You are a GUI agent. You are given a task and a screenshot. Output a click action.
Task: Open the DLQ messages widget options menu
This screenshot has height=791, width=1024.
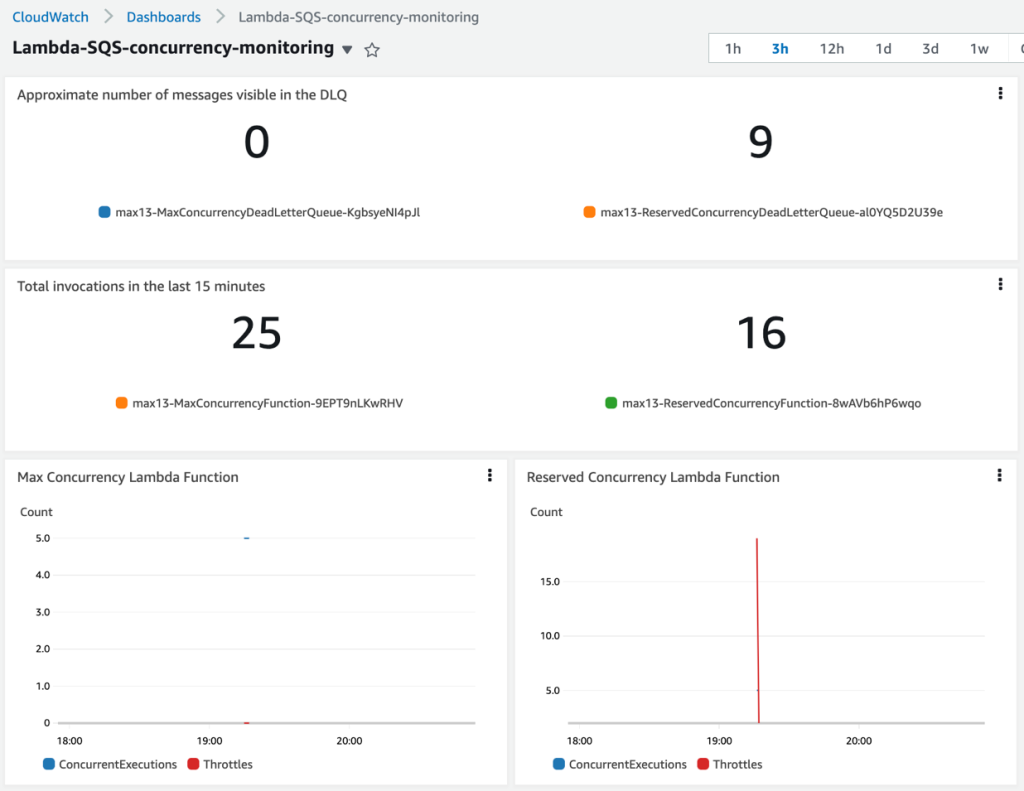[1001, 92]
